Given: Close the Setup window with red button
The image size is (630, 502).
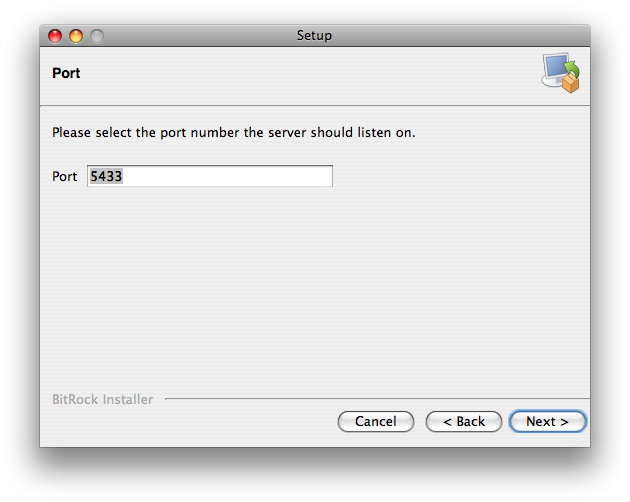Looking at the screenshot, I should [55, 36].
